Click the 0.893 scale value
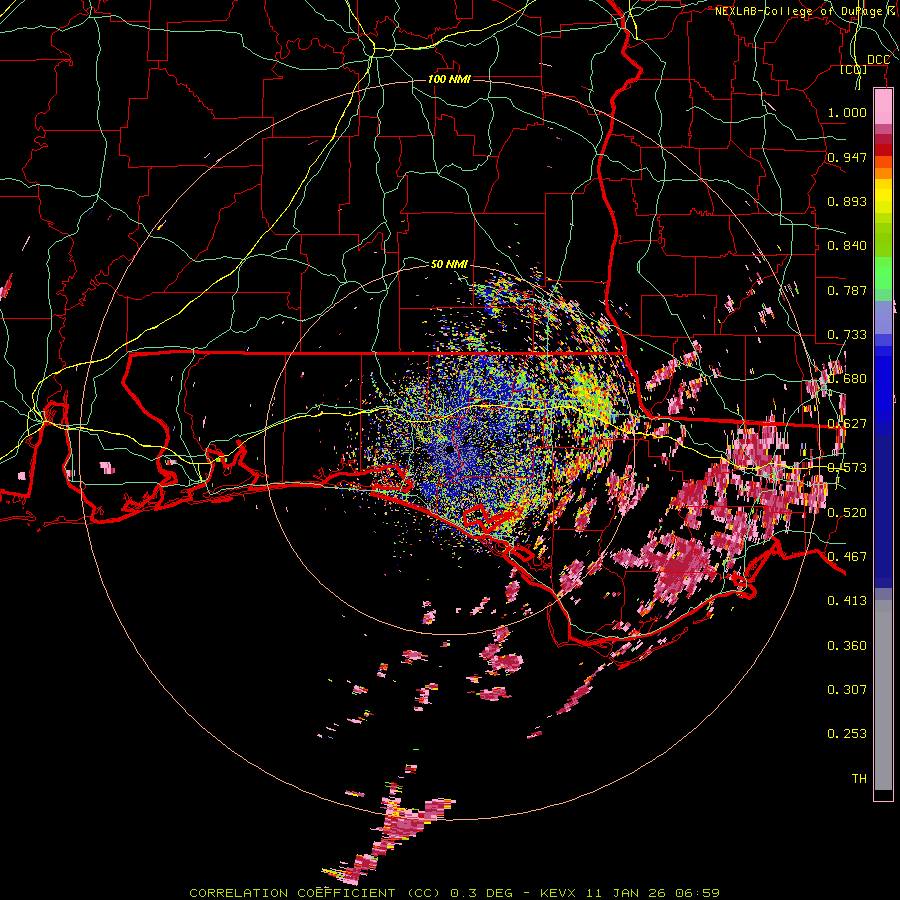This screenshot has height=900, width=900. (x=847, y=201)
